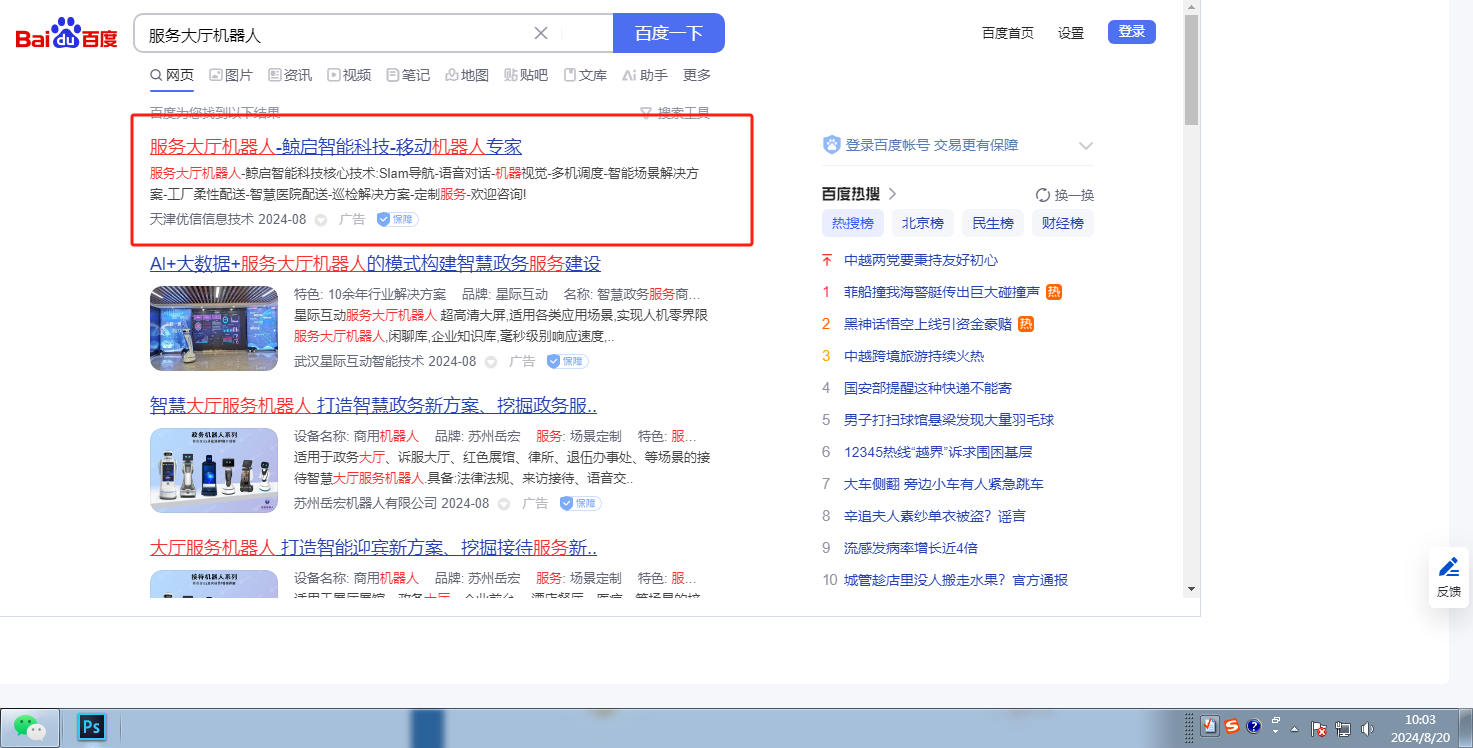Switch to the 民生榜 tab
The width and height of the screenshot is (1473, 748).
(x=993, y=223)
